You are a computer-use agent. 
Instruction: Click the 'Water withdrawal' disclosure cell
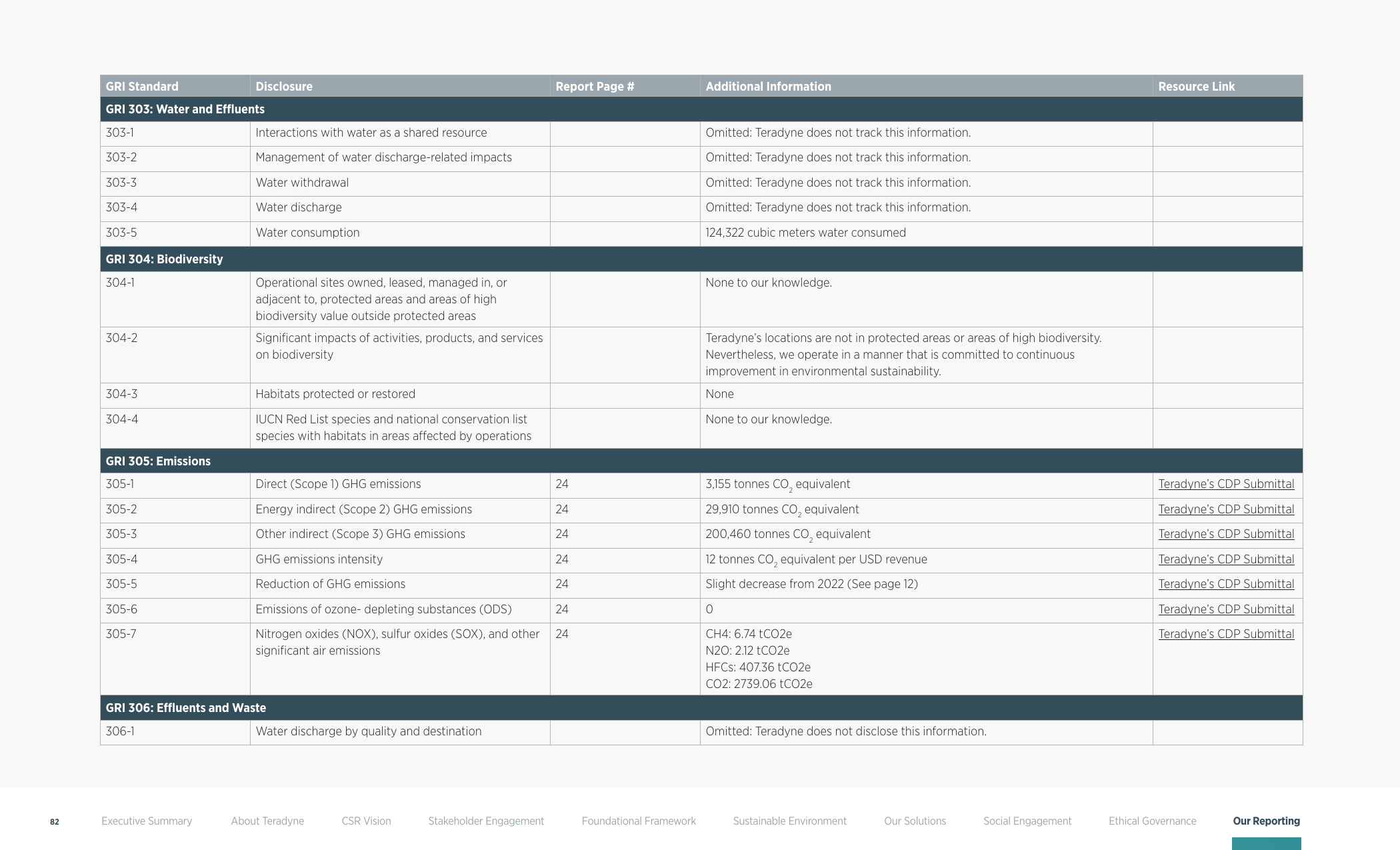(x=400, y=184)
